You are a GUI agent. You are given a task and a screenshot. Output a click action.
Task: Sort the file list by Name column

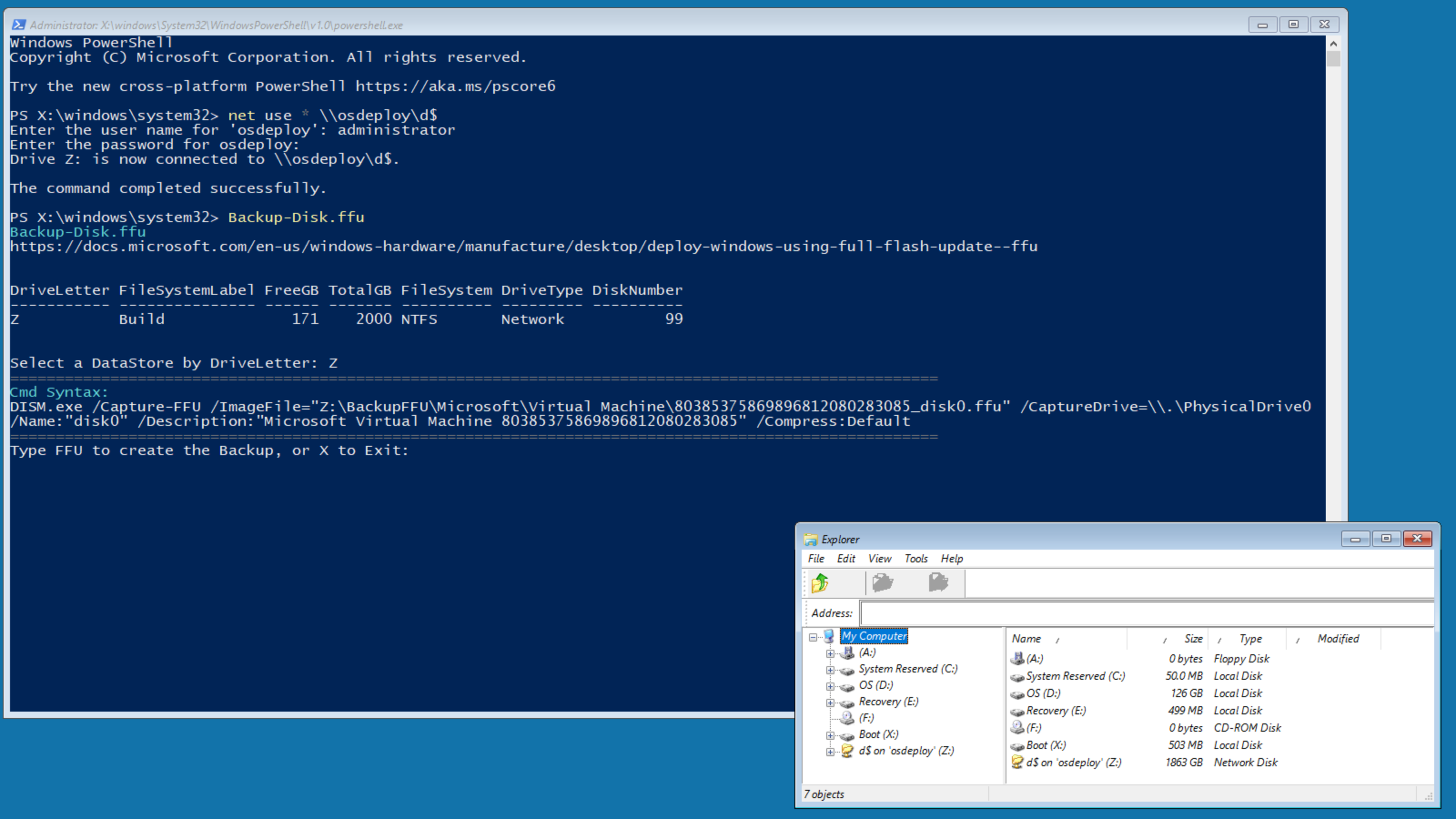pos(1066,639)
